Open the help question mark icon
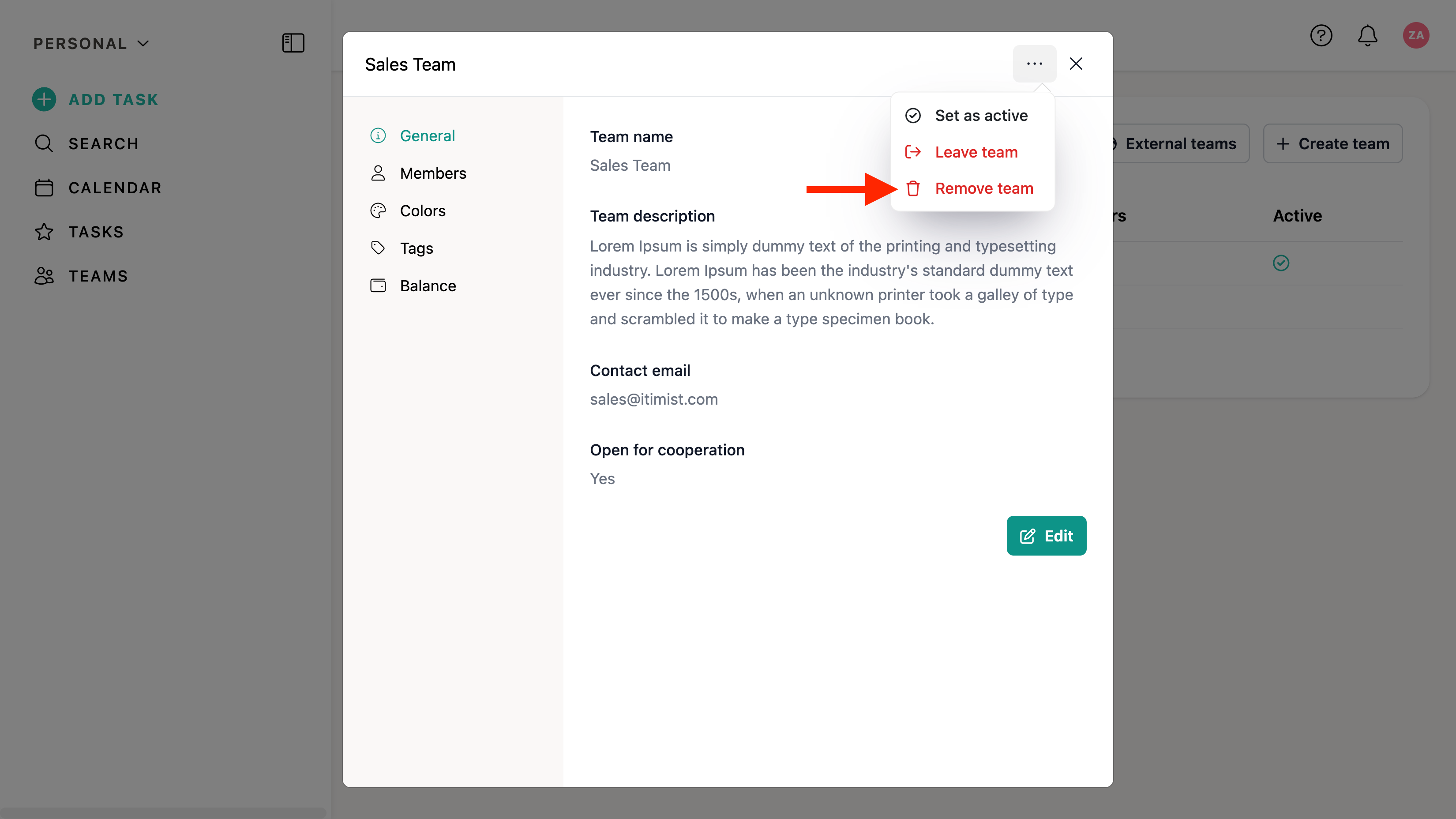This screenshot has width=1456, height=819. [x=1321, y=36]
